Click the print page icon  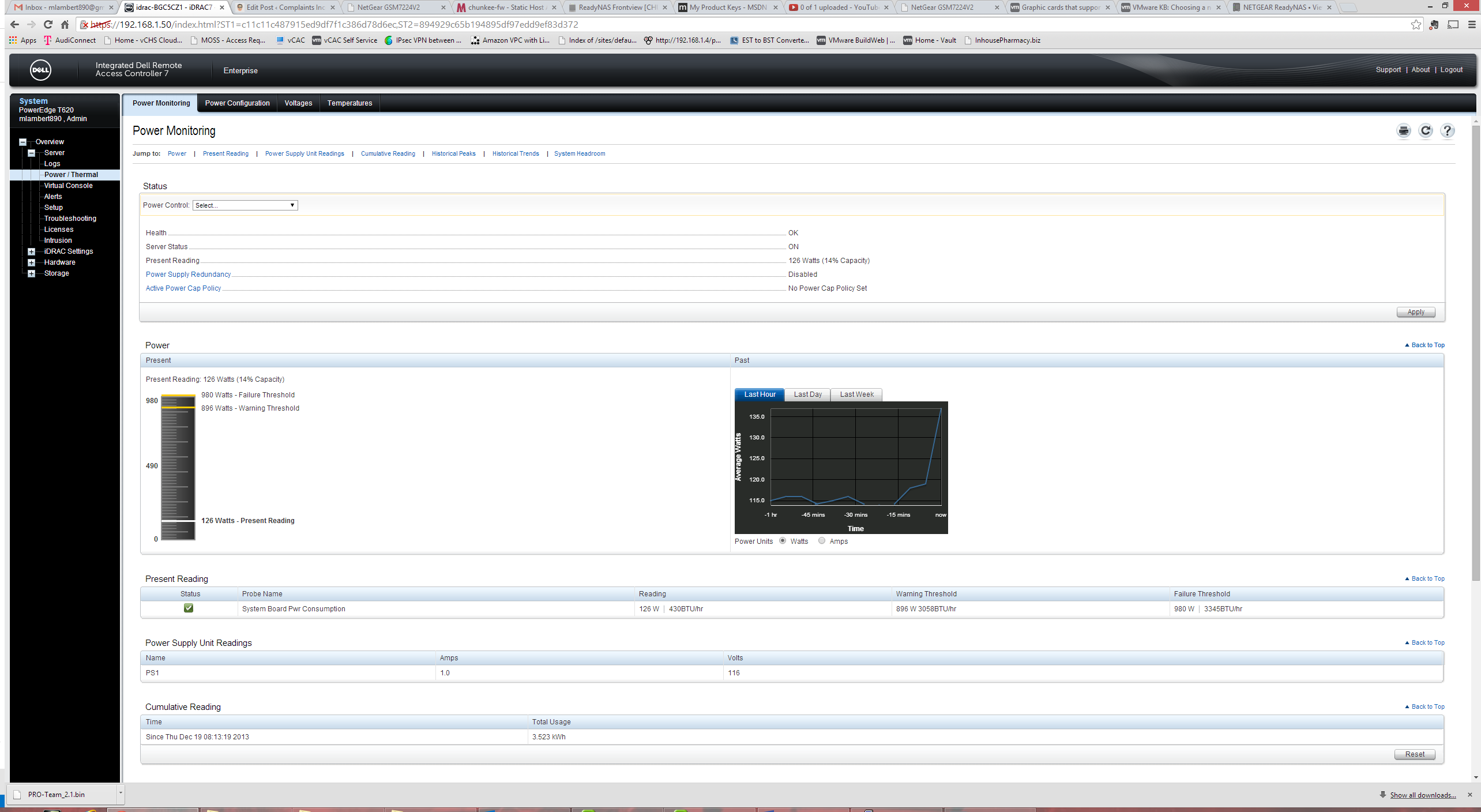coord(1403,131)
